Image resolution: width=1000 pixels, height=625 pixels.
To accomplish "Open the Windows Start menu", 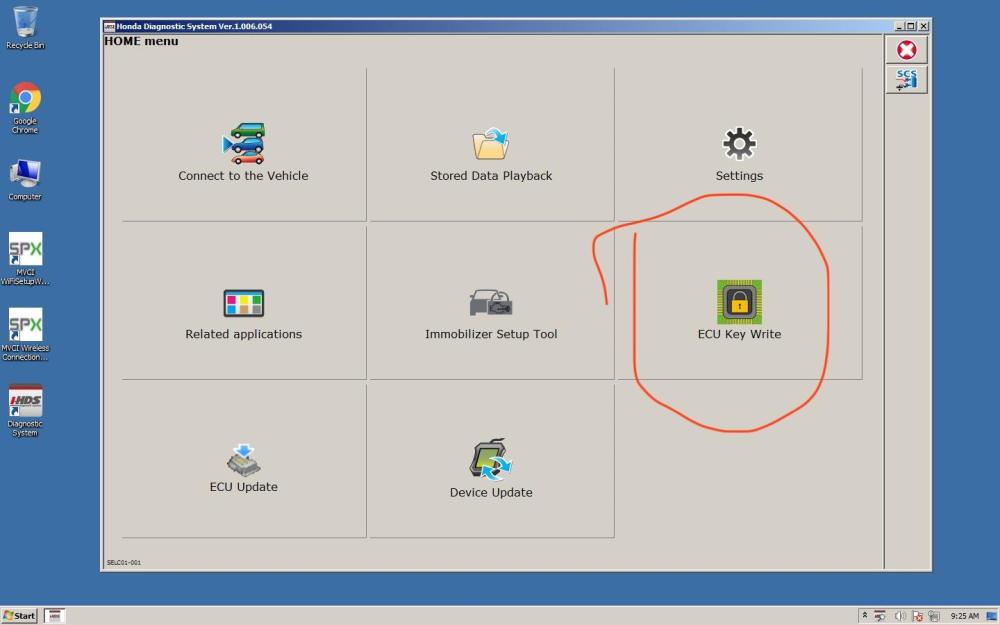I will click(19, 615).
